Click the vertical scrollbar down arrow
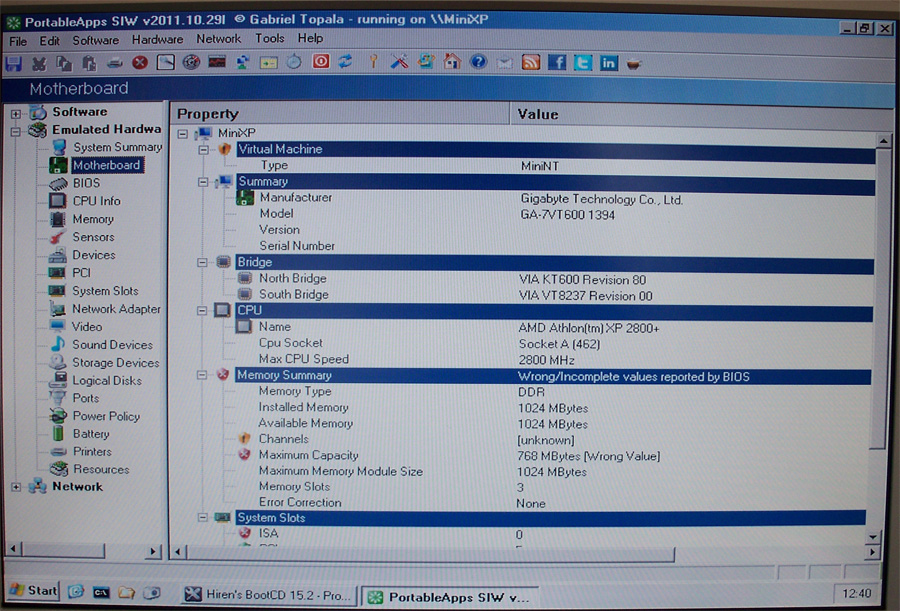This screenshot has height=611, width=900. coord(872,538)
